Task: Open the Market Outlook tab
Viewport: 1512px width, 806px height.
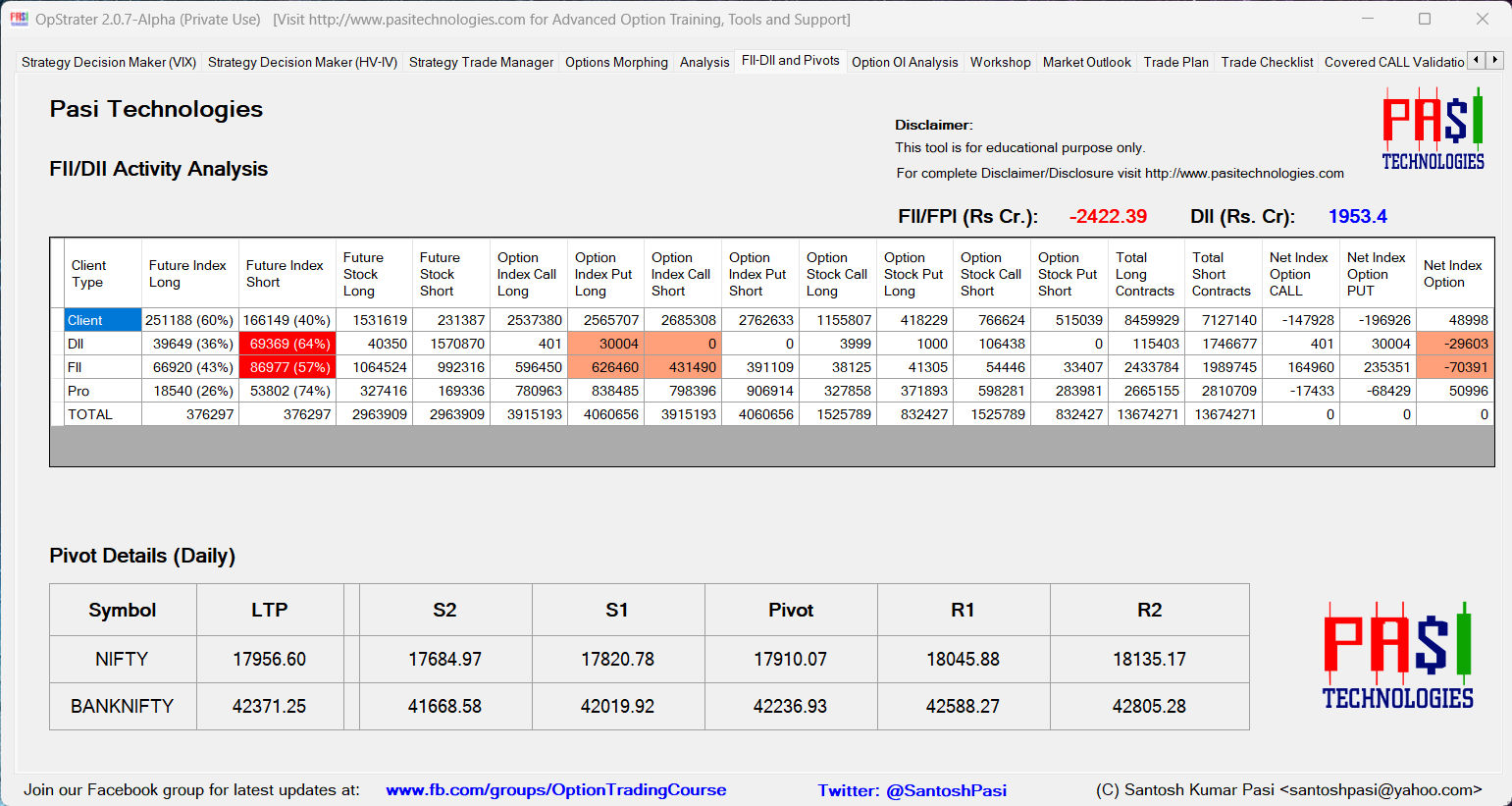Action: pos(1087,62)
